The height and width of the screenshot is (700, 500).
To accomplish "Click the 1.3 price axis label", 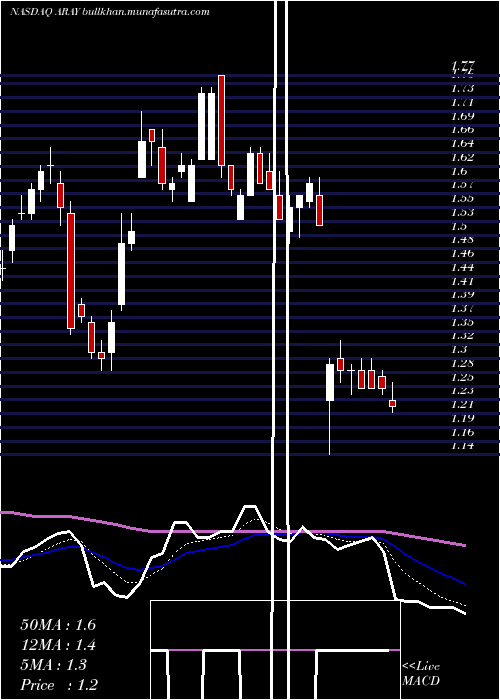I will [x=459, y=350].
